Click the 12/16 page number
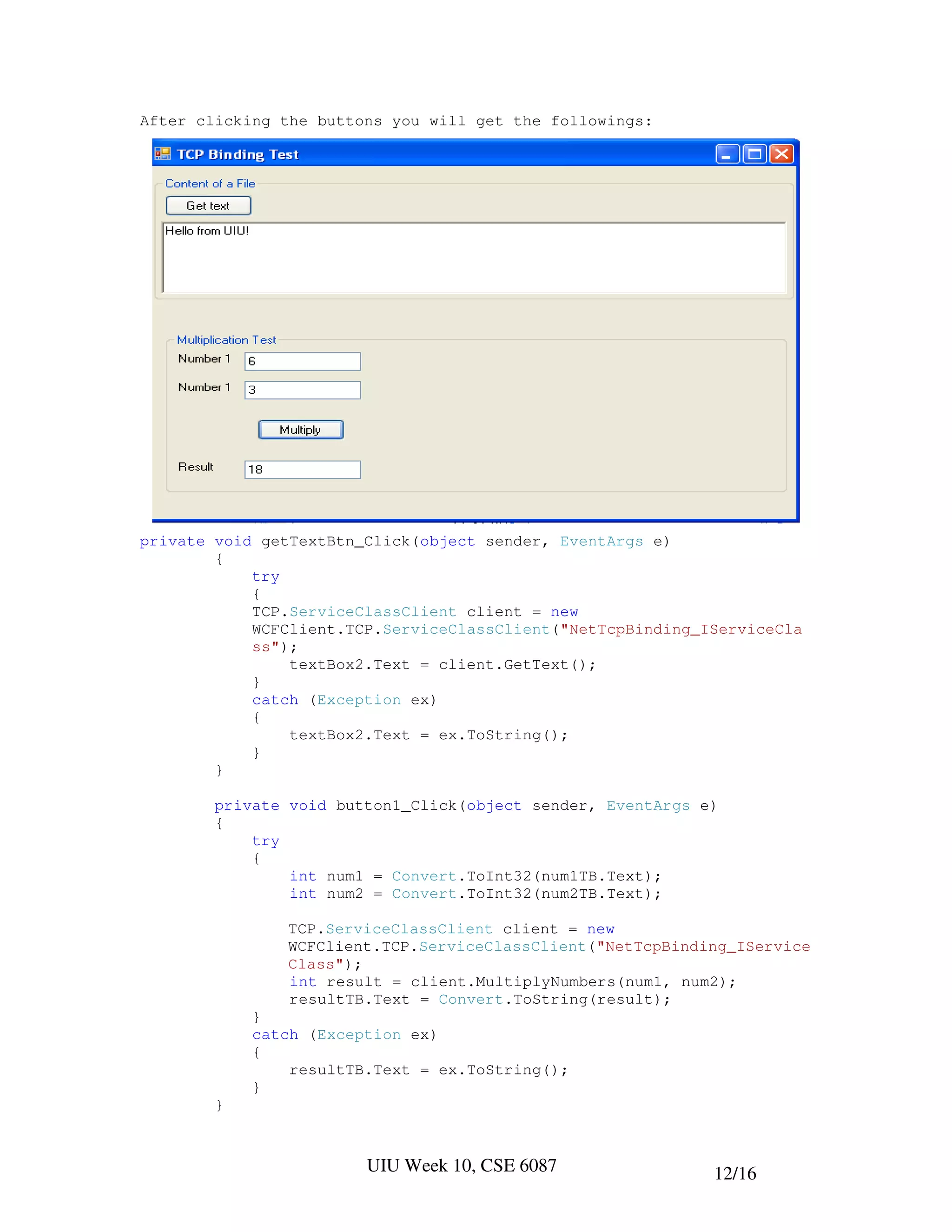The width and height of the screenshot is (952, 1232). point(735,1174)
